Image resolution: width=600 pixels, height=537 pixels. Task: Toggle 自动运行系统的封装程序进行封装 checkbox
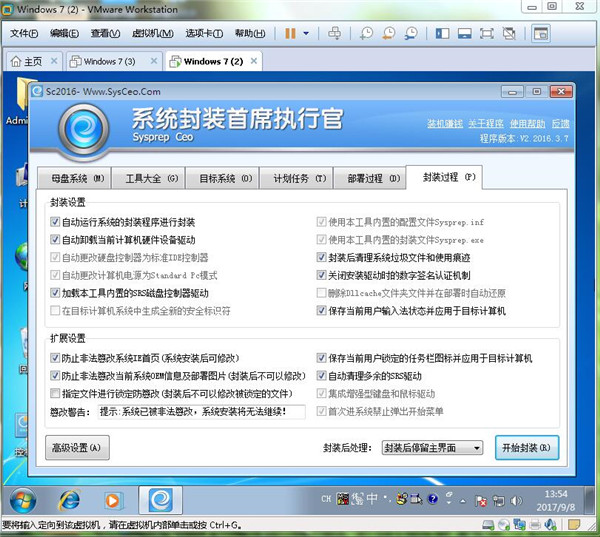tap(55, 222)
